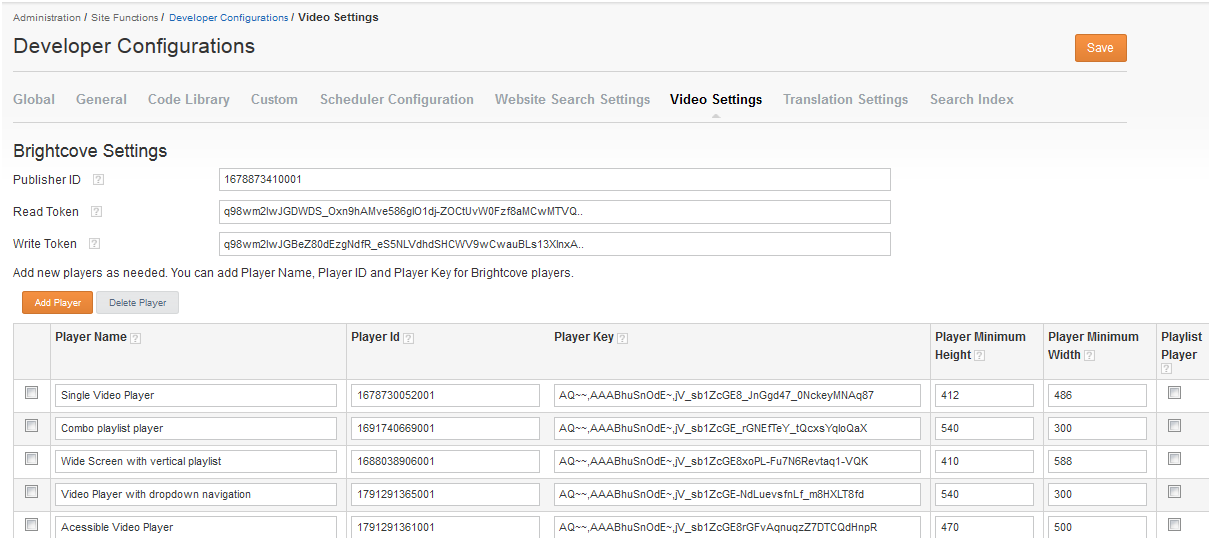Edit minimum width 588 for Wide Screen row
The image size is (1211, 540).
pyautogui.click(x=1097, y=461)
